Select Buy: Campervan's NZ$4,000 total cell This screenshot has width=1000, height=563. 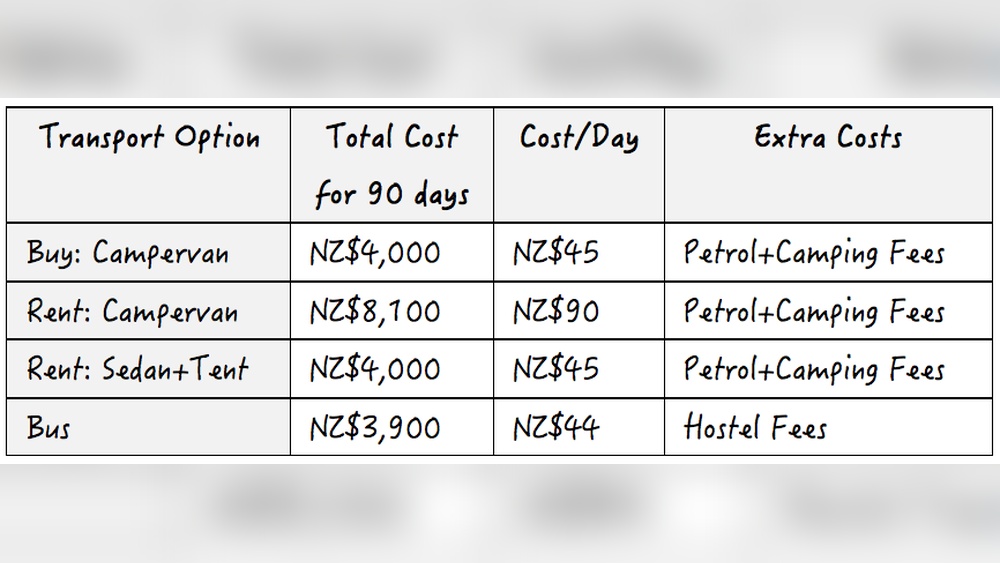(x=392, y=252)
